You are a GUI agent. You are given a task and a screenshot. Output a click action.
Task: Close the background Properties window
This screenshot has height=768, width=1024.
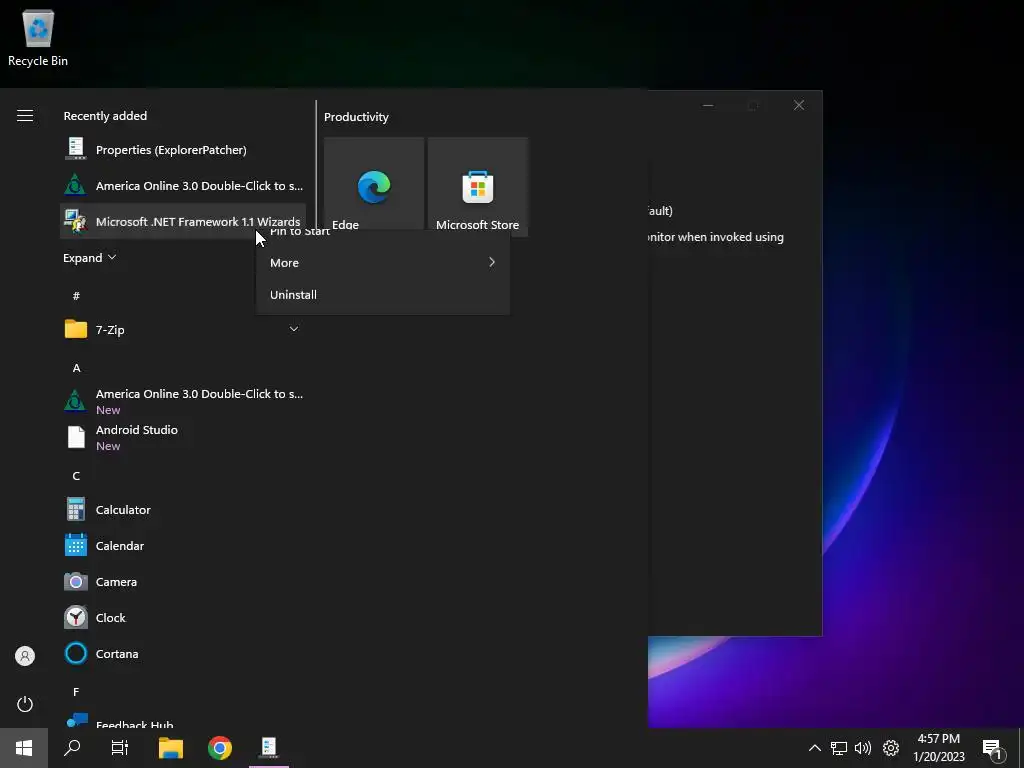point(799,105)
